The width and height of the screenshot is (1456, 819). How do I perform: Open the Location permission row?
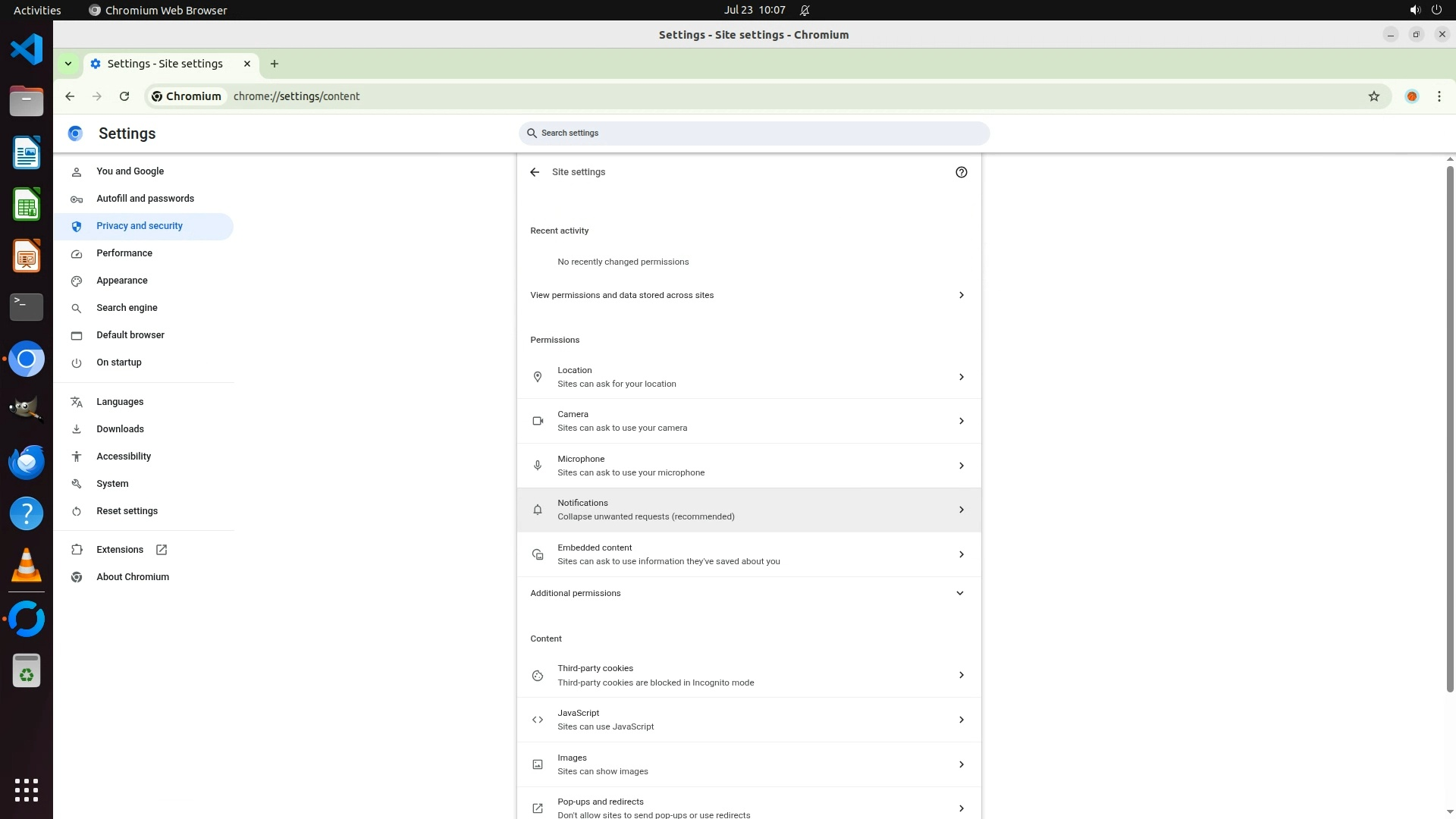(x=748, y=377)
